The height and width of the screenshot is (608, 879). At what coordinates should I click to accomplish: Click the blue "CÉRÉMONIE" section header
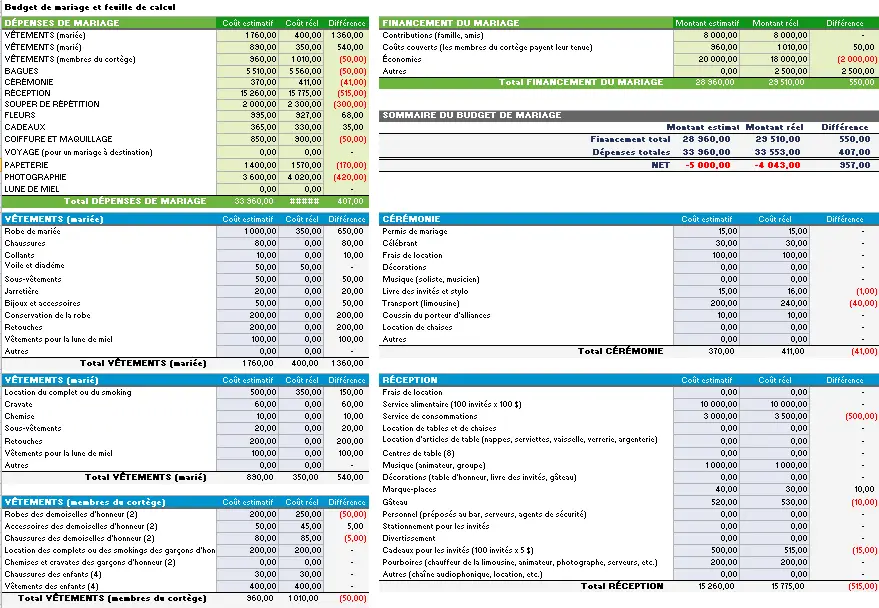tap(411, 219)
